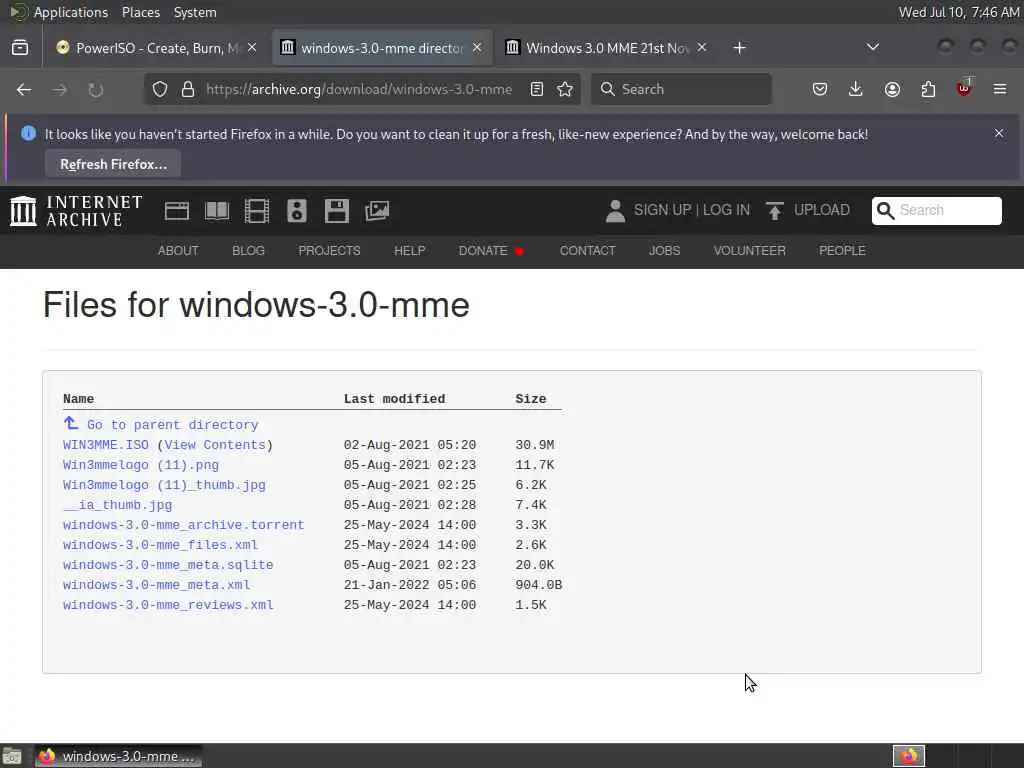Open the HELP navigation item
Image resolution: width=1024 pixels, height=768 pixels.
pyautogui.click(x=409, y=251)
